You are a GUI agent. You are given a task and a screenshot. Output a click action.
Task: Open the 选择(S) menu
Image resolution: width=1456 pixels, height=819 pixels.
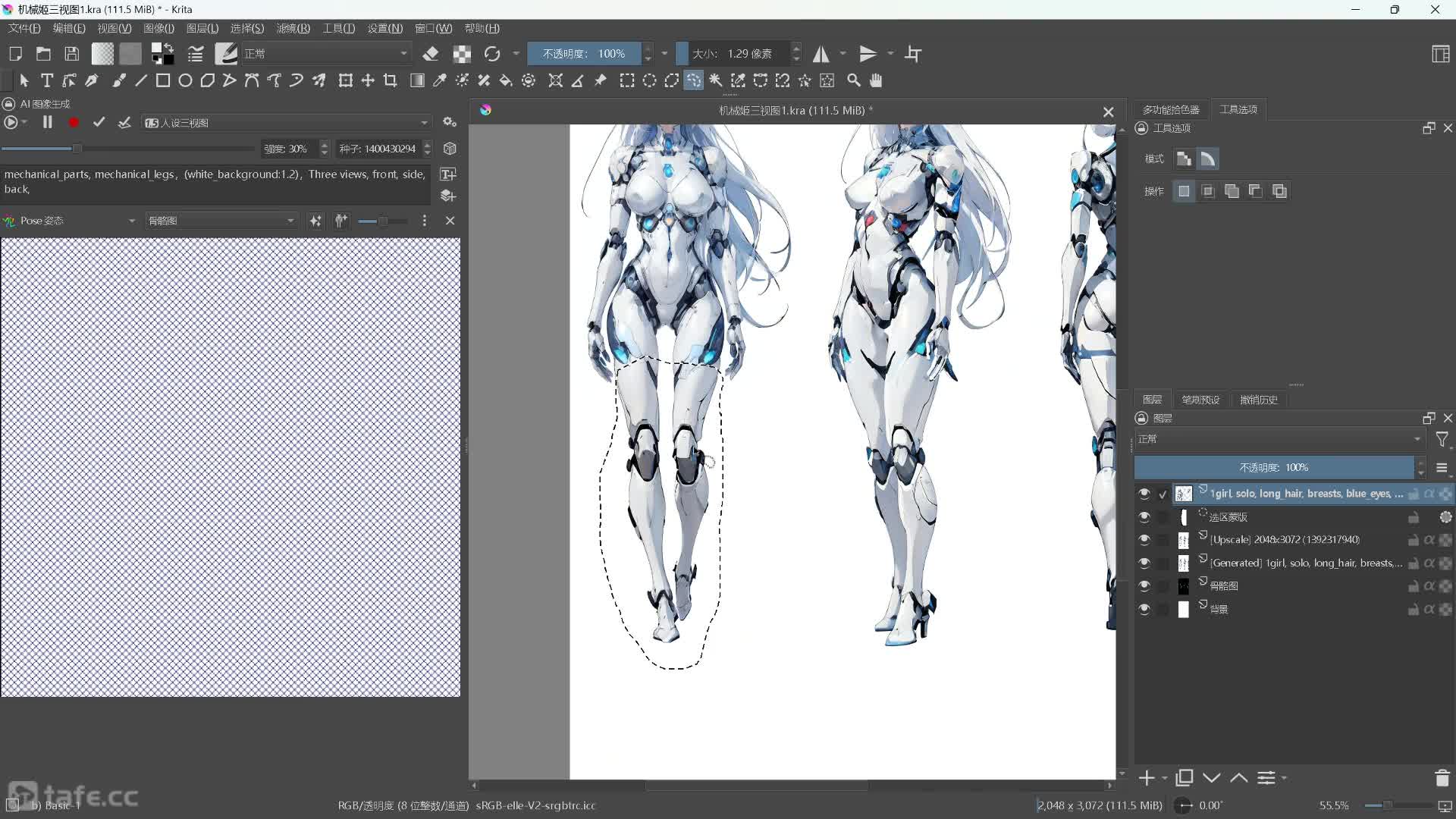[x=247, y=28]
